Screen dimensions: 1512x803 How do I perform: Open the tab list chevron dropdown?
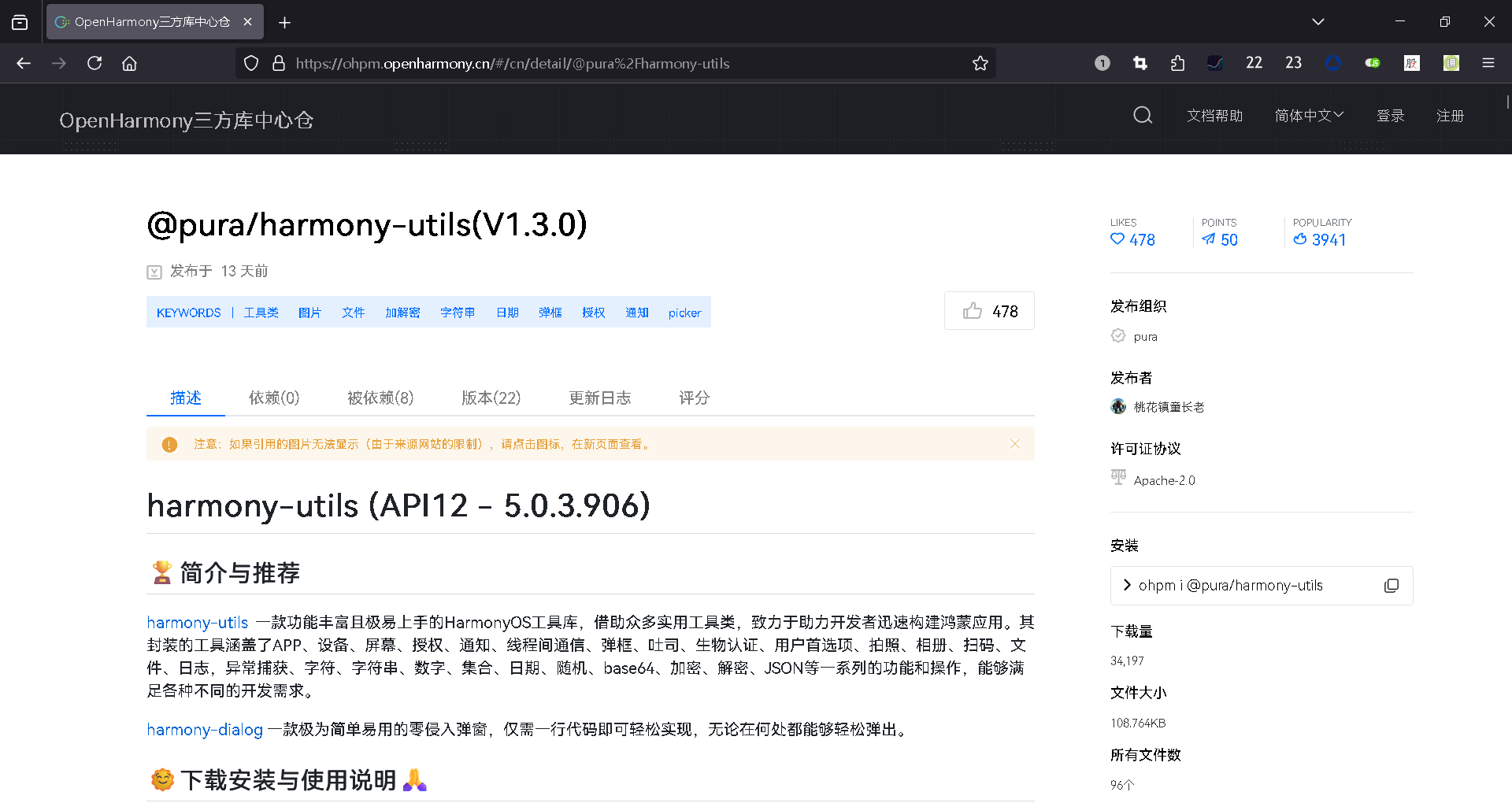[x=1318, y=21]
